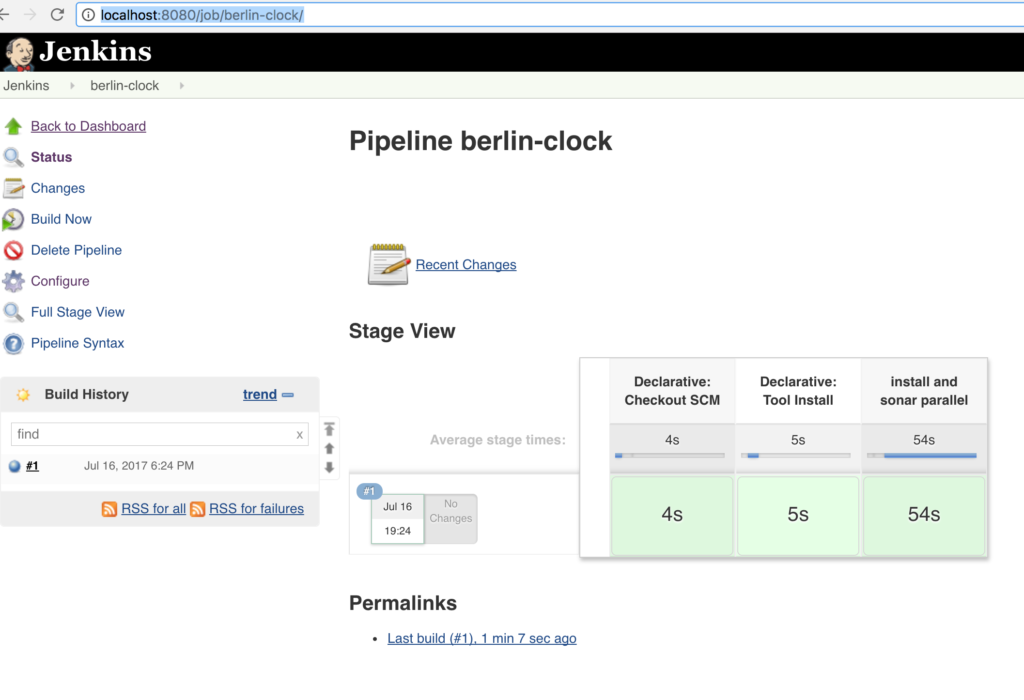Open Configure for the pipeline
This screenshot has width=1024, height=700.
60,281
